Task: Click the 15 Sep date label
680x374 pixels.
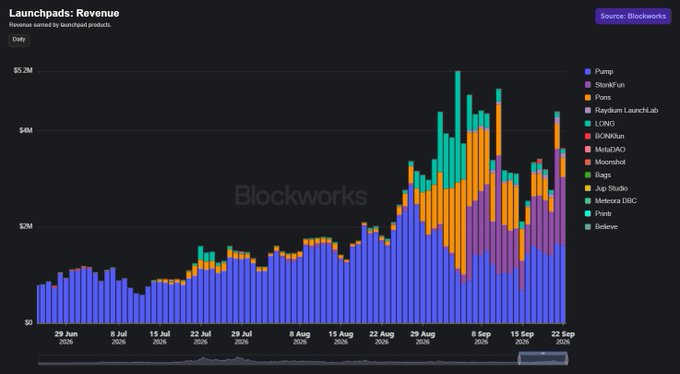Action: click(523, 335)
